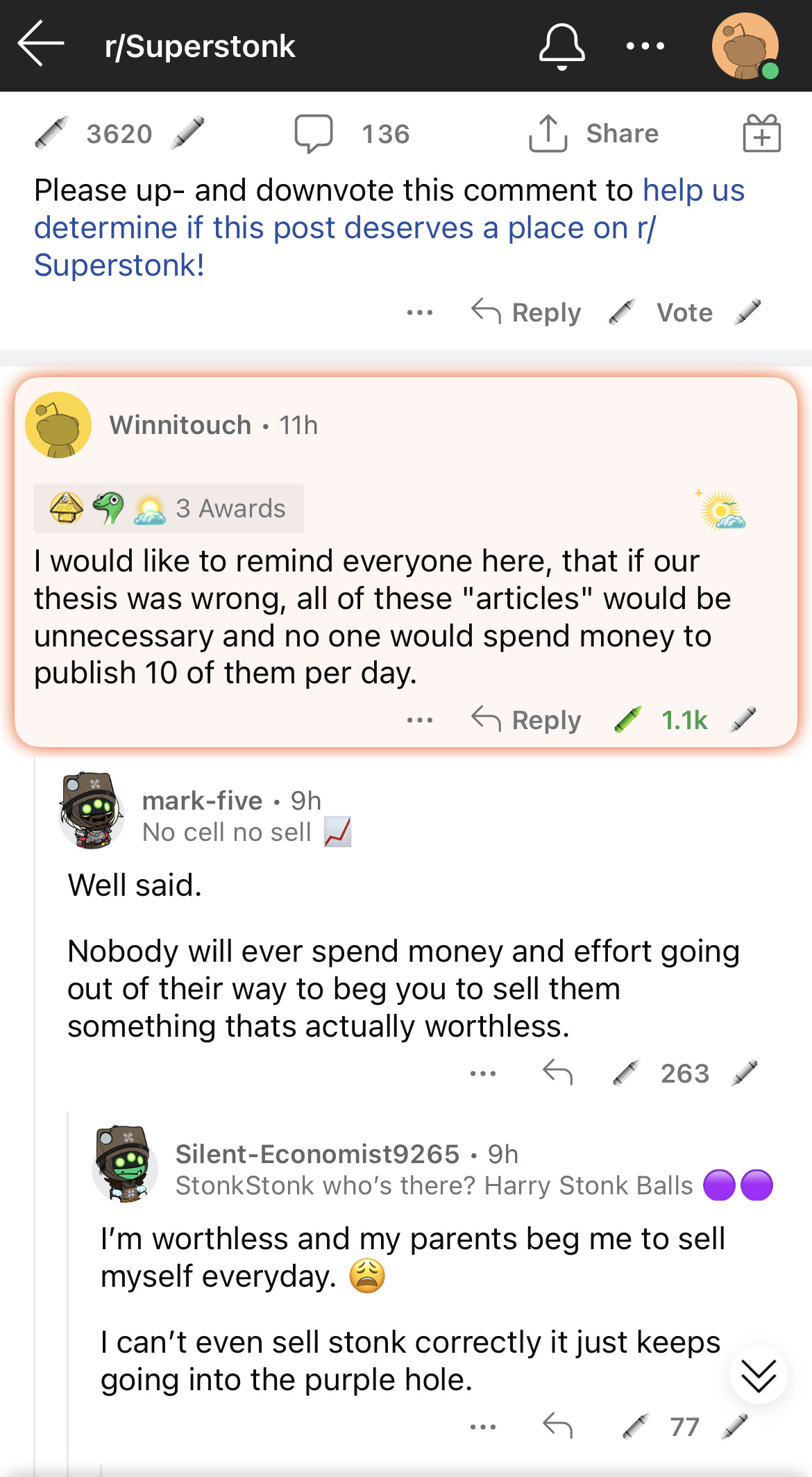Upvote the post with 3620 points
The image size is (812, 1477).
click(51, 133)
